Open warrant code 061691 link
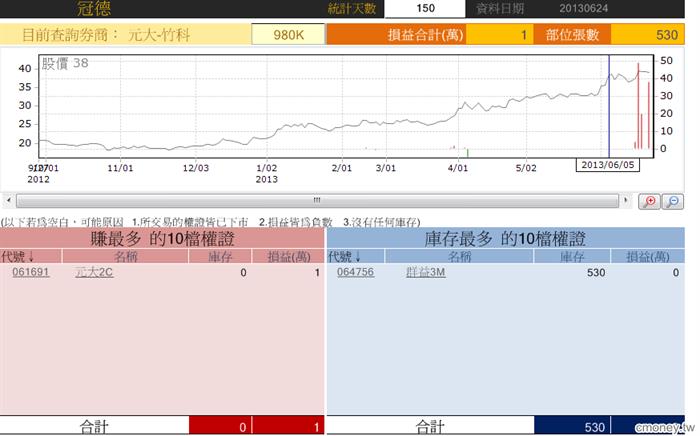 (x=31, y=272)
